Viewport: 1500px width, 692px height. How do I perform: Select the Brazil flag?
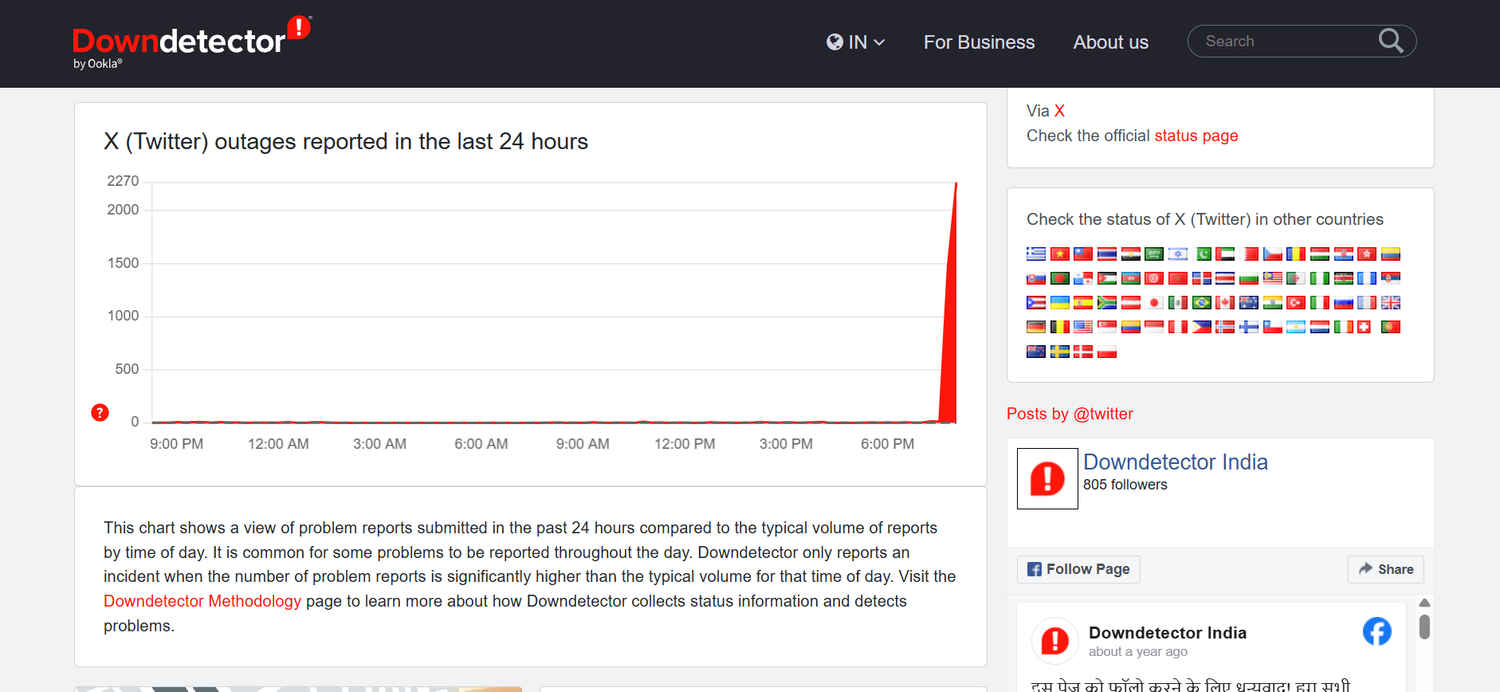(1202, 302)
